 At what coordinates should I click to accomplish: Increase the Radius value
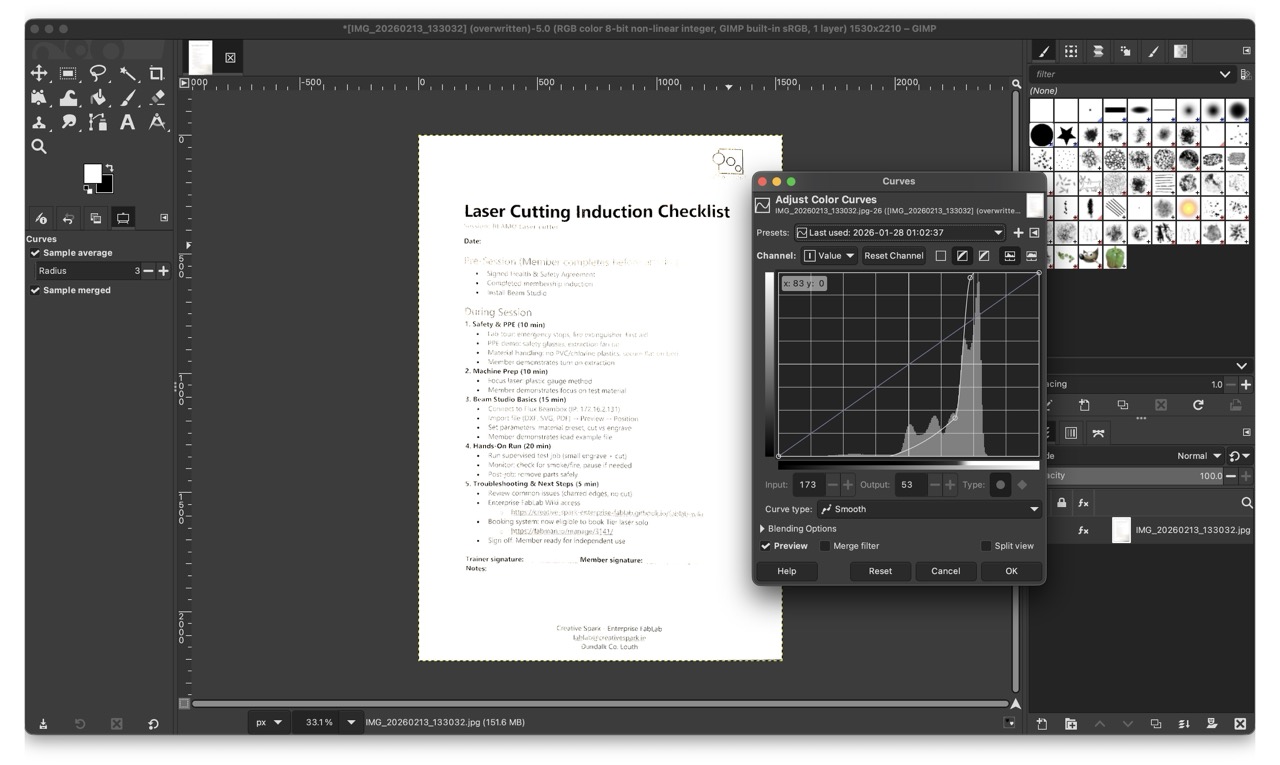click(163, 271)
